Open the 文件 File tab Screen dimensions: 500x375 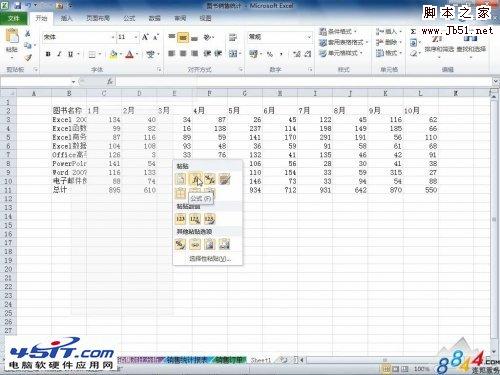coord(14,18)
